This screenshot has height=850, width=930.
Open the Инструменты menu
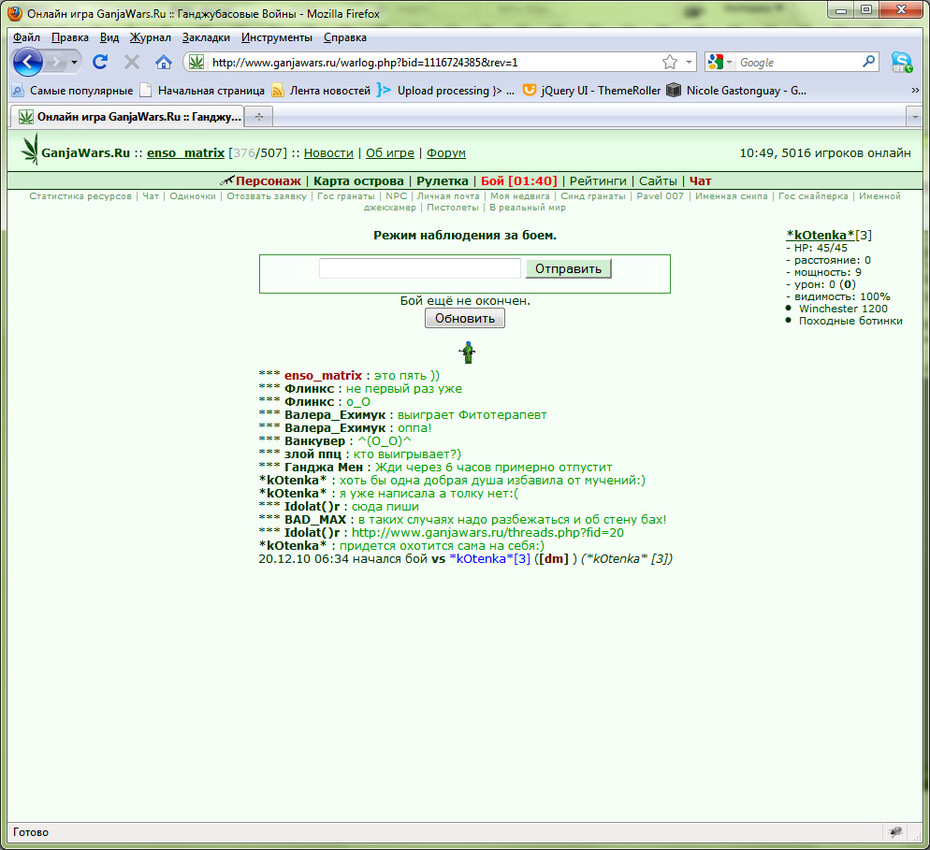click(276, 37)
